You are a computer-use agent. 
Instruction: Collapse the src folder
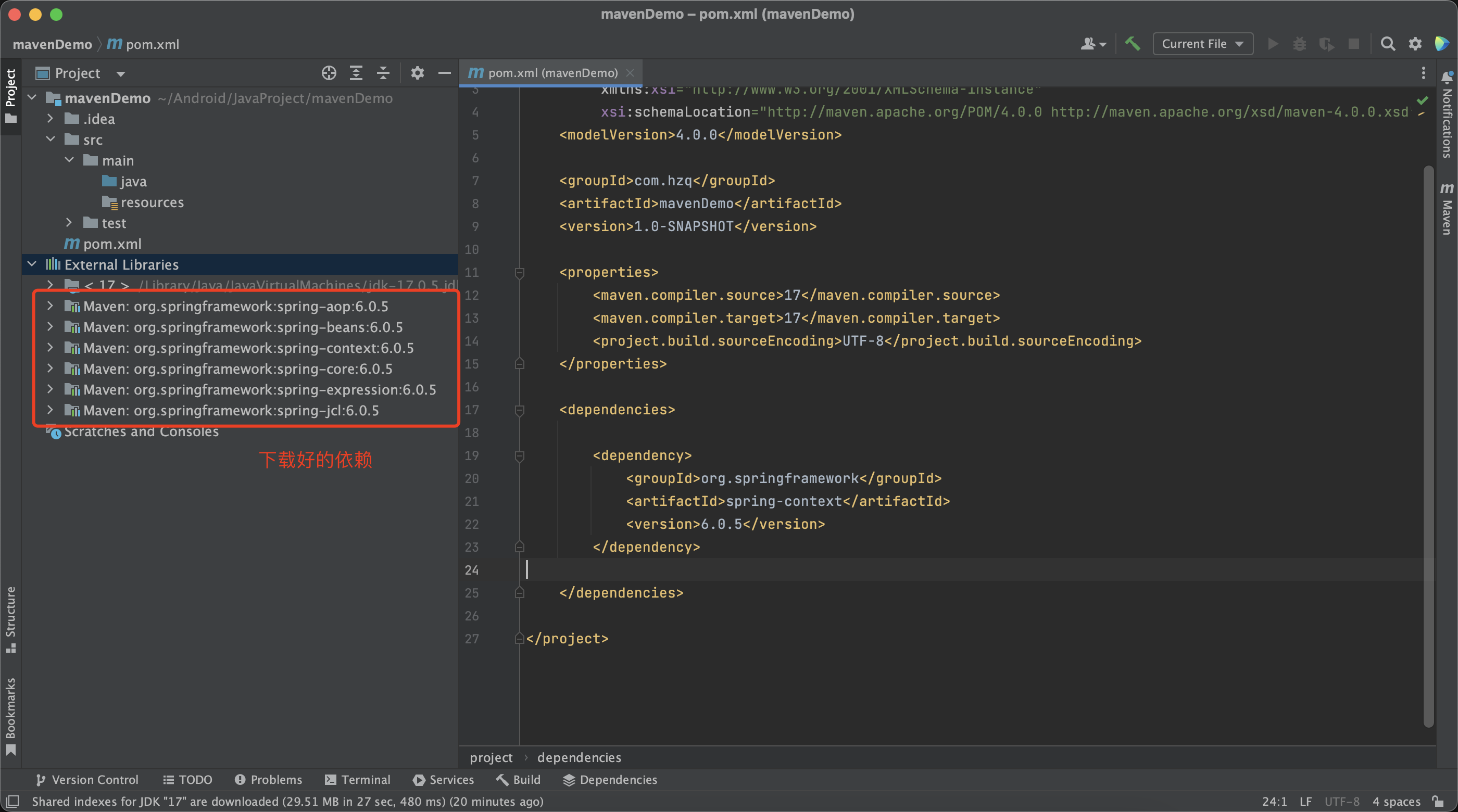[x=51, y=139]
